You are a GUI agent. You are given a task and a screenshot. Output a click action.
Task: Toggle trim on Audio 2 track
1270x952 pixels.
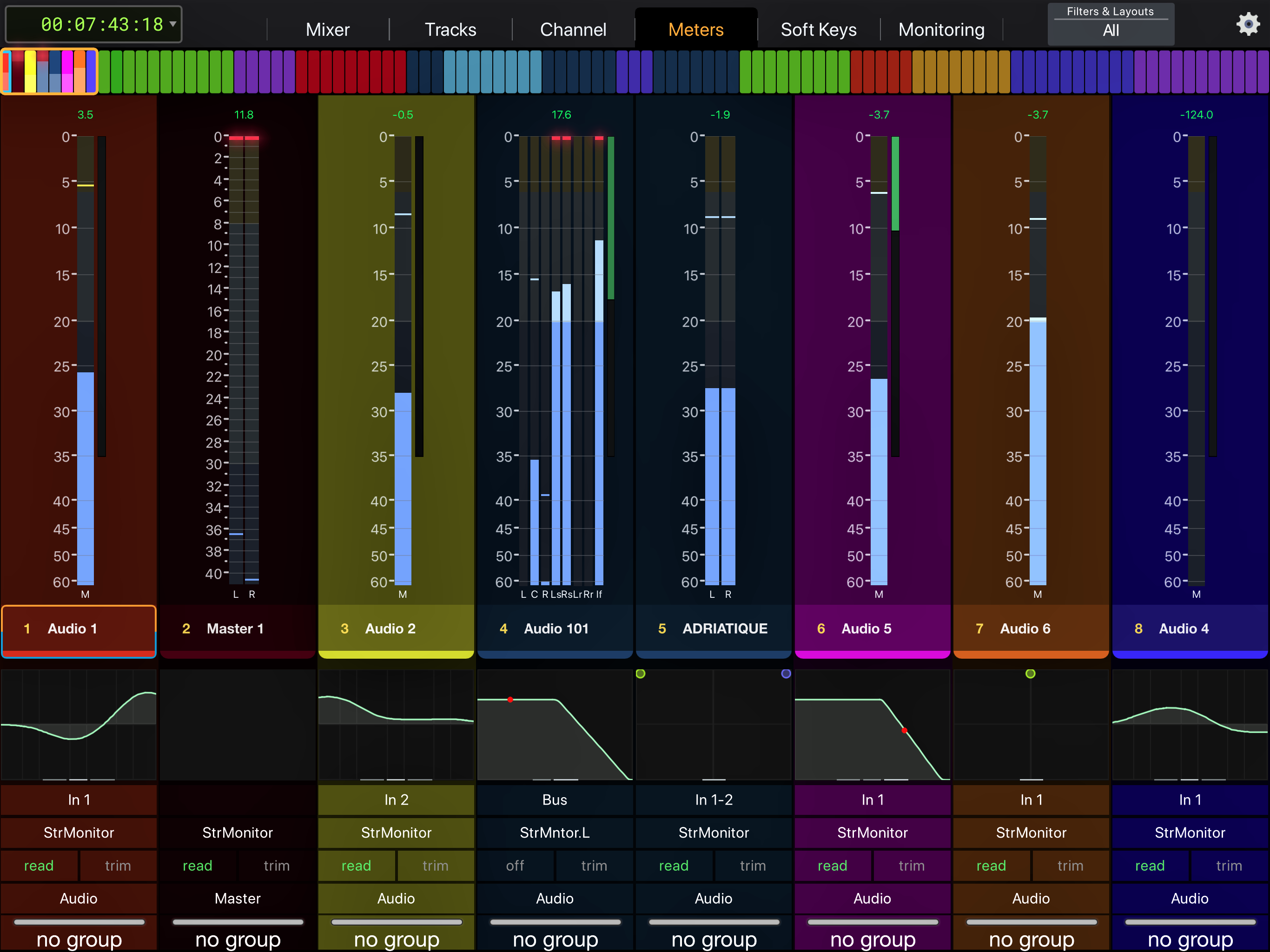tap(435, 865)
